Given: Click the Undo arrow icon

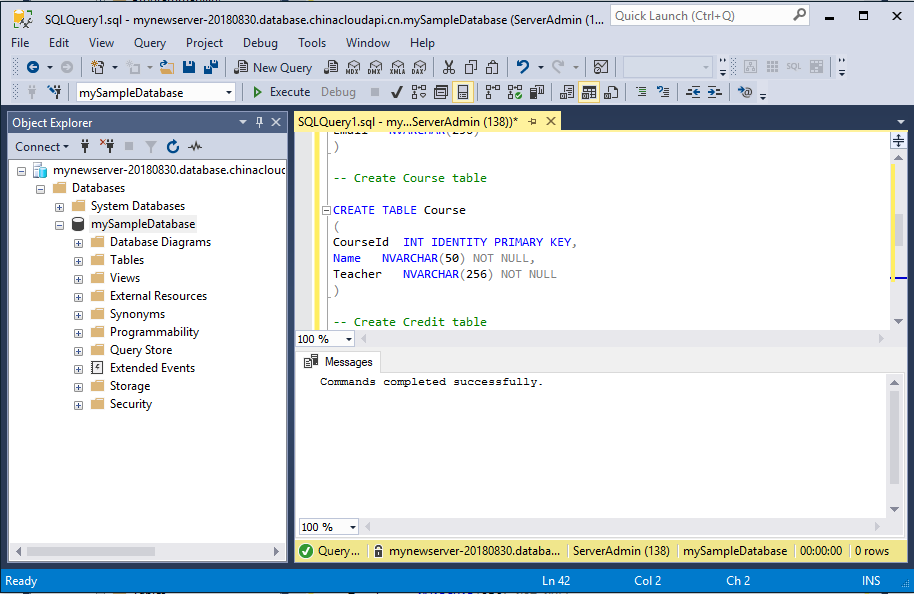Looking at the screenshot, I should pos(522,67).
